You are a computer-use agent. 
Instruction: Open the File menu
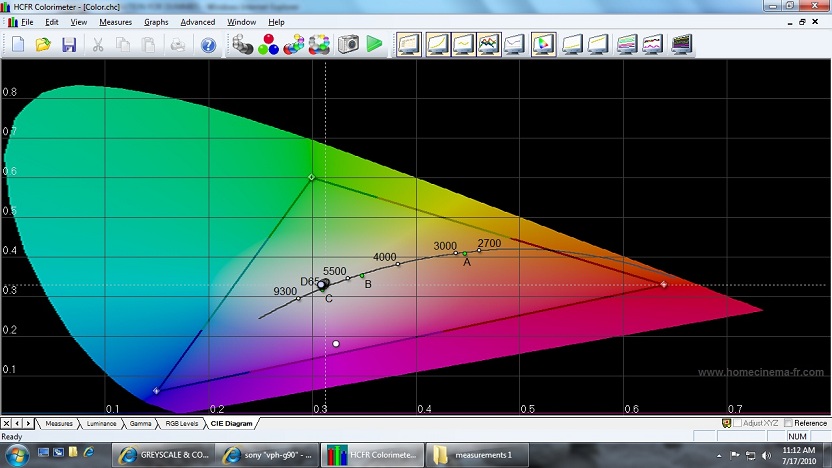[x=27, y=22]
